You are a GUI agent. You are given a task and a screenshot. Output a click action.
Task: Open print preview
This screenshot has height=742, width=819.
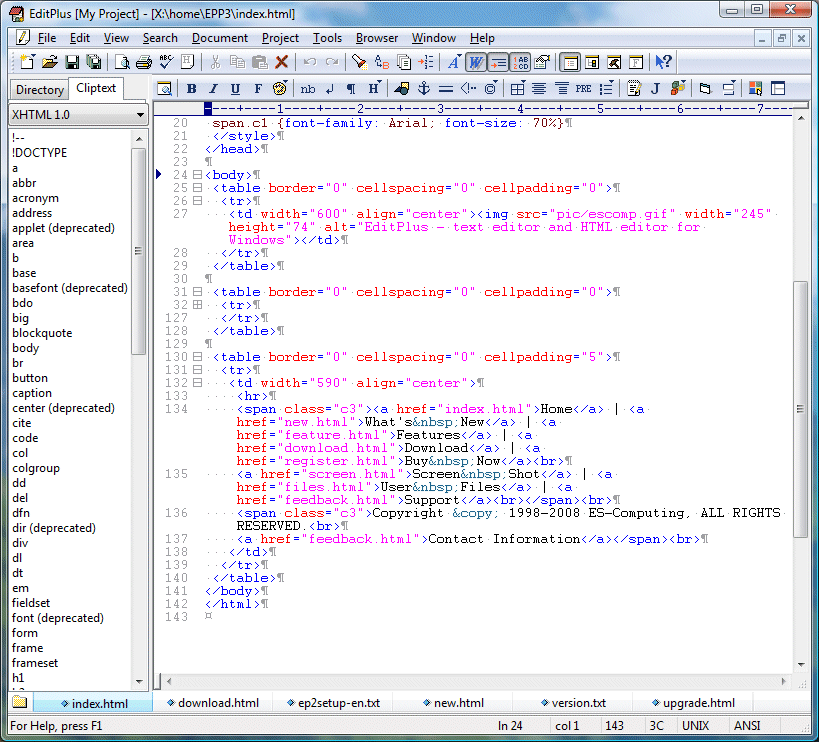pyautogui.click(x=122, y=62)
